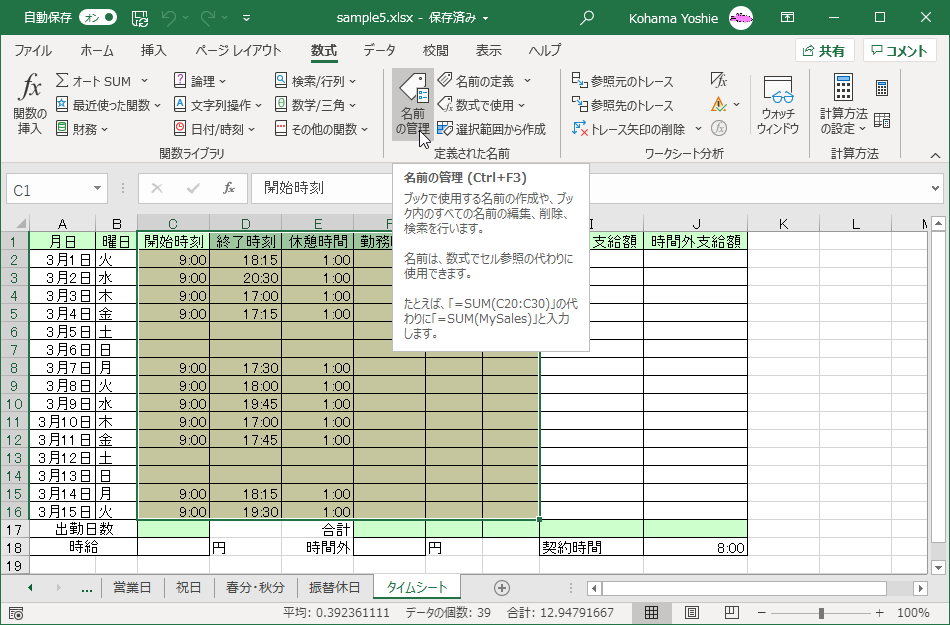950x625 pixels.
Task: Open the name box dropdown arrow
Action: (x=96, y=188)
